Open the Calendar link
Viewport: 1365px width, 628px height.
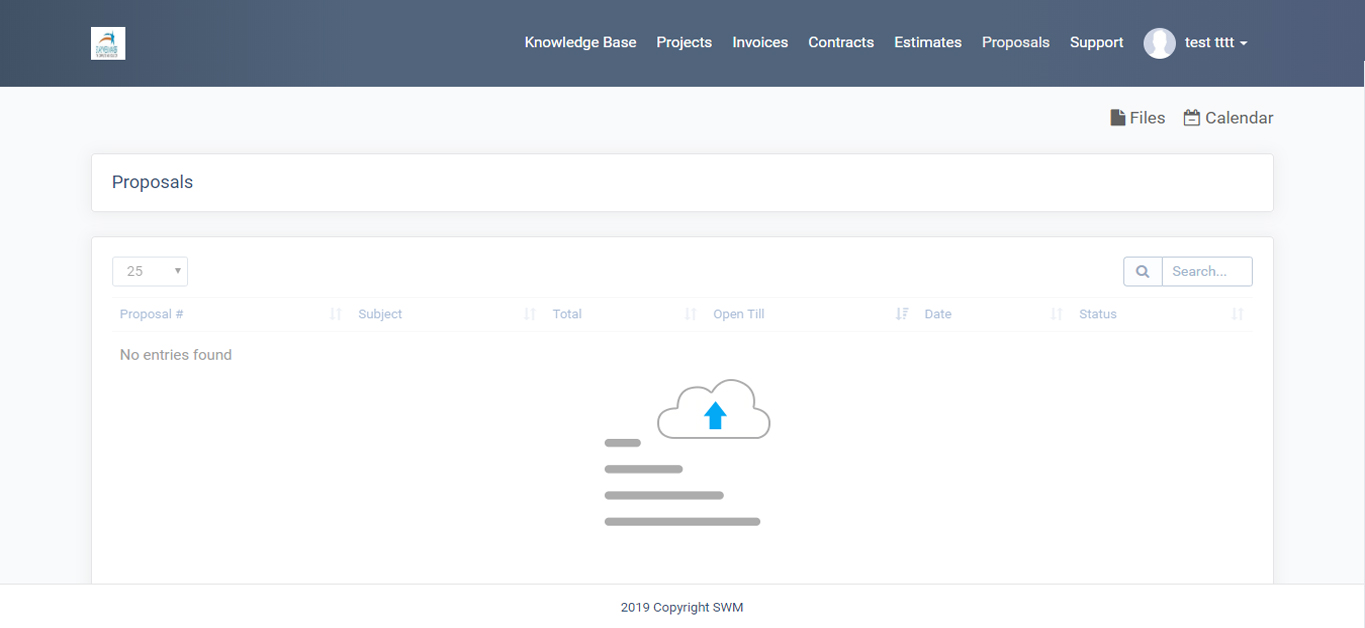pyautogui.click(x=1228, y=118)
